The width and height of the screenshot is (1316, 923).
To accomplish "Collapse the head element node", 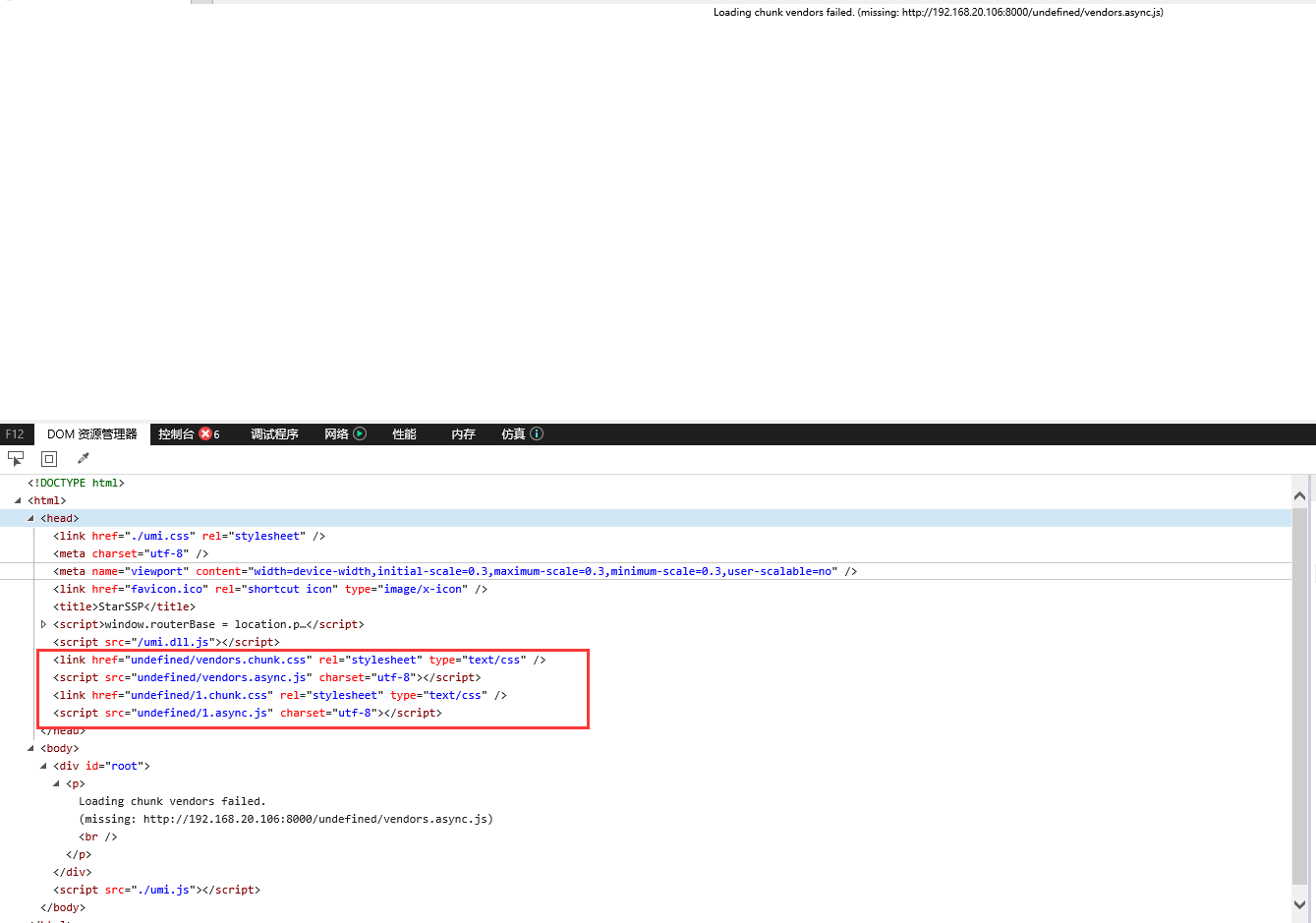I will 30,518.
